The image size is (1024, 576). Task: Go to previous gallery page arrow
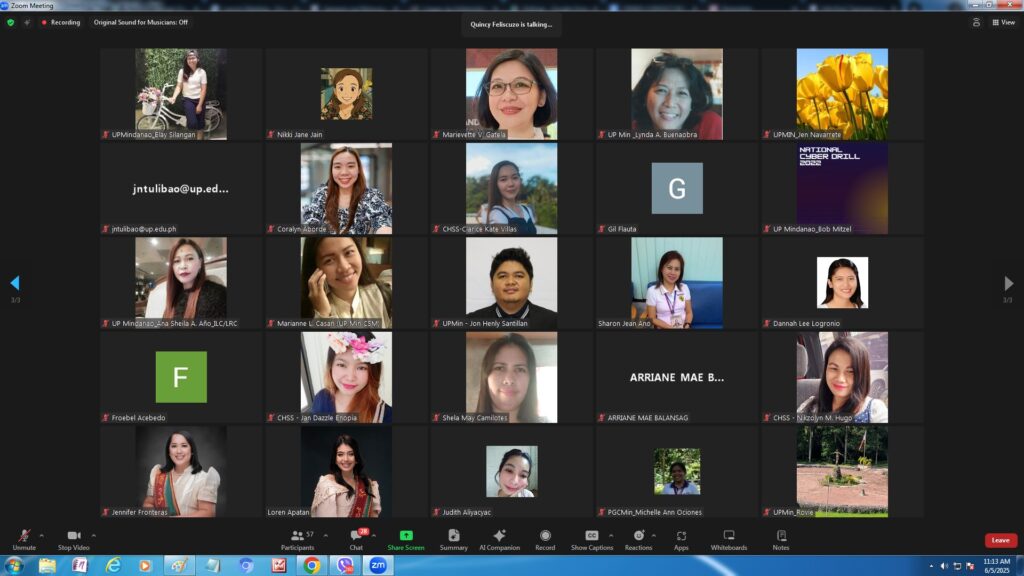click(14, 283)
